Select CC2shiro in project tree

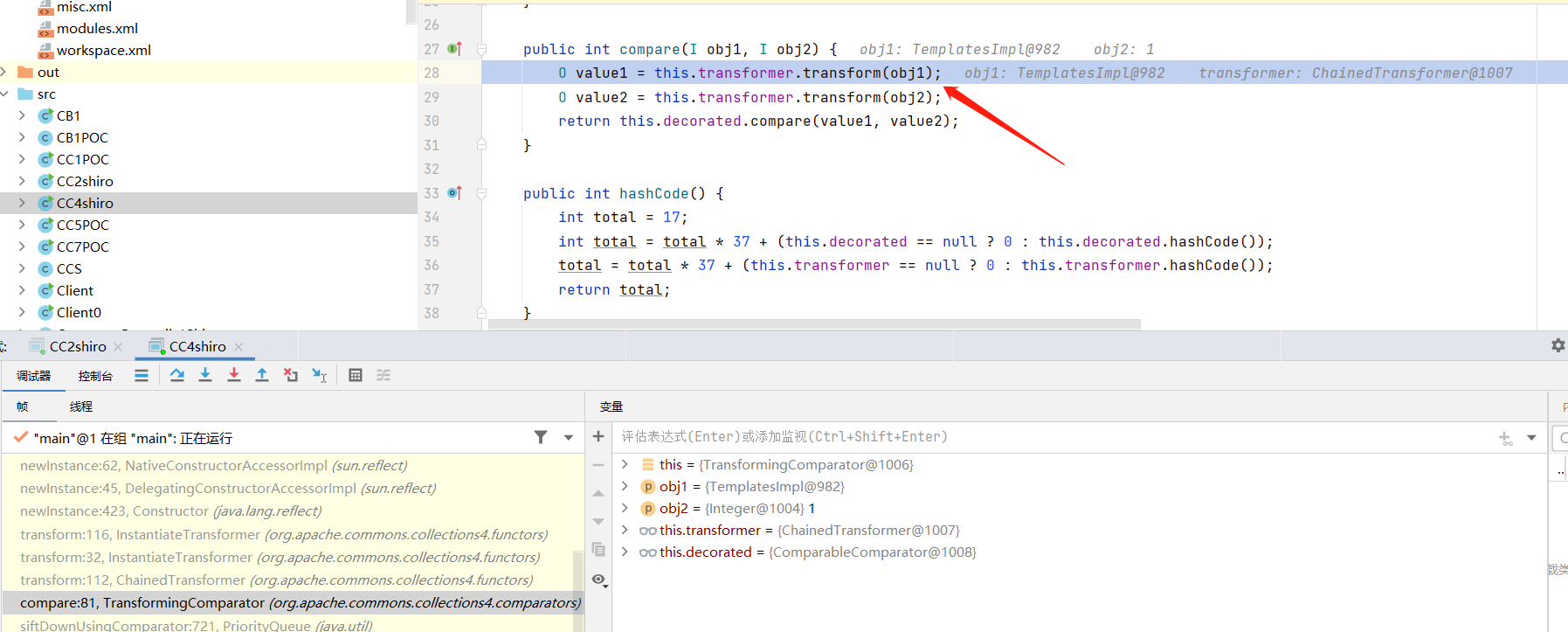point(85,181)
